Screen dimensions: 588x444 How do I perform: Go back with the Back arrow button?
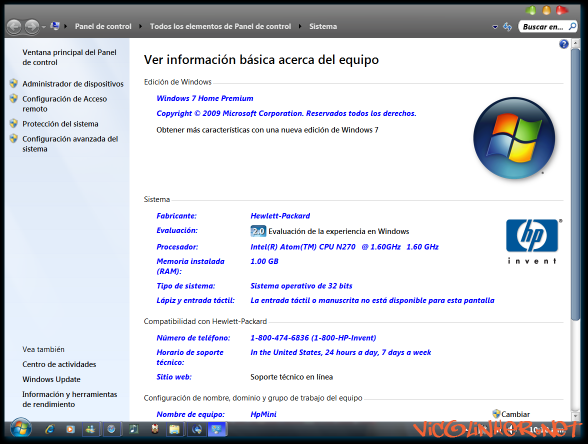(x=14, y=27)
